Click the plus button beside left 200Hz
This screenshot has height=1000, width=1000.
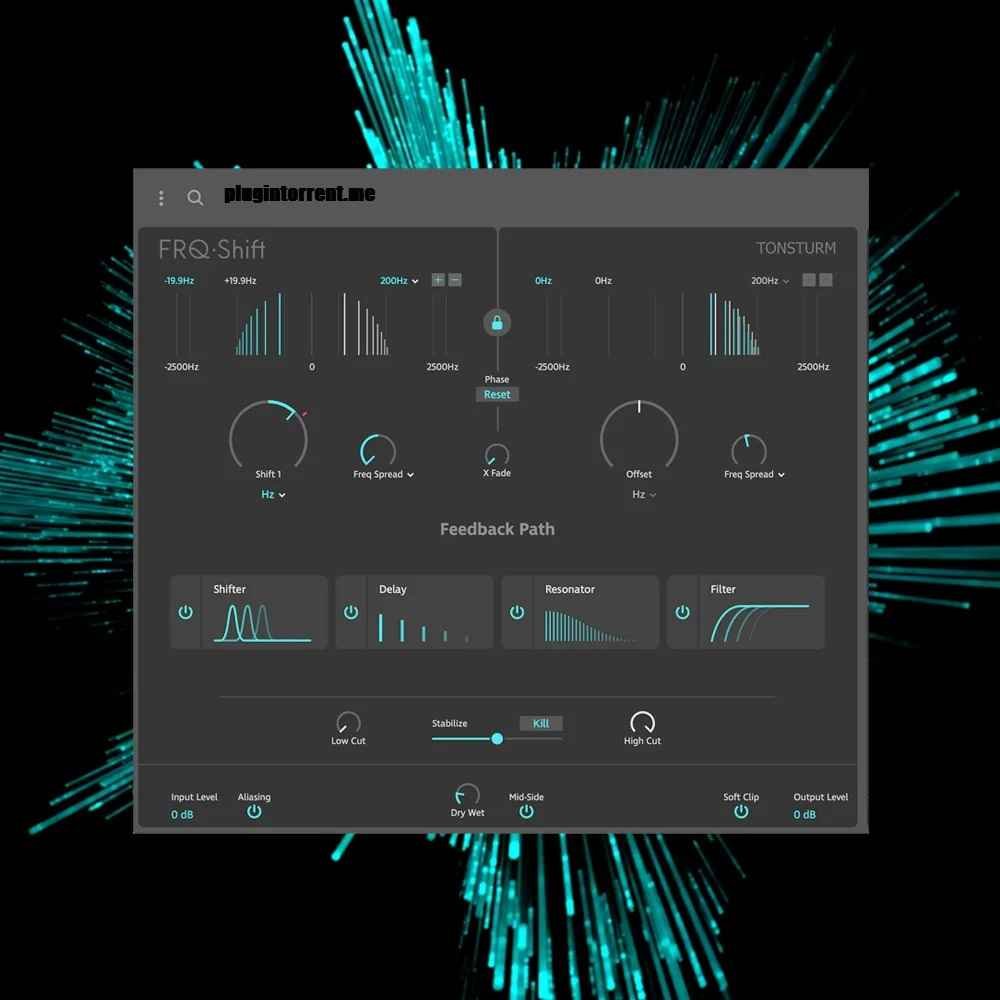tap(438, 280)
